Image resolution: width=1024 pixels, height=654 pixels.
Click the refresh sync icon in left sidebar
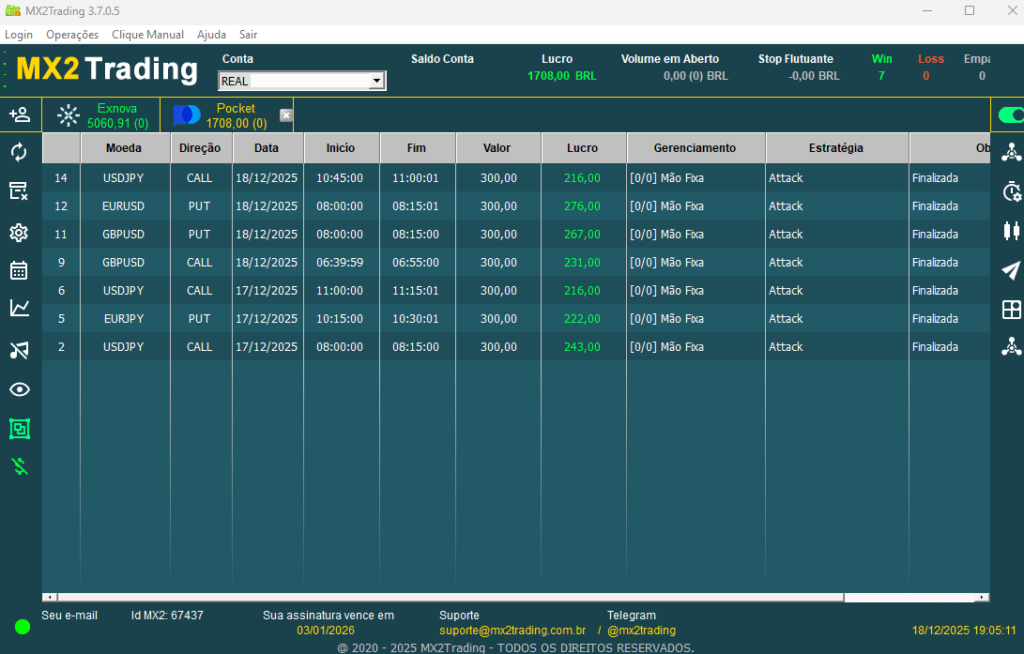point(19,152)
